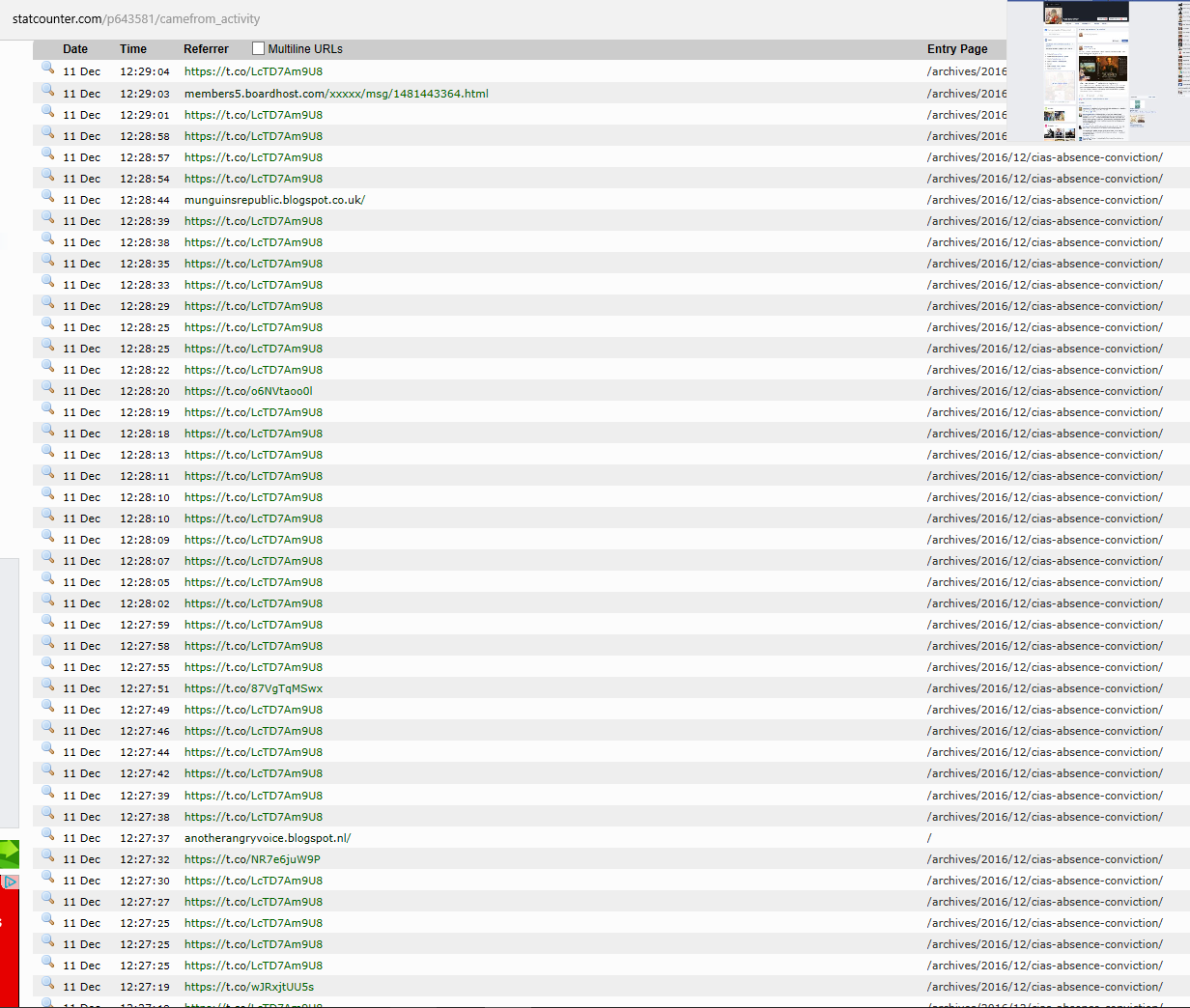
Task: Click magnifier icon for 12:28:58 row
Action: 47,133
